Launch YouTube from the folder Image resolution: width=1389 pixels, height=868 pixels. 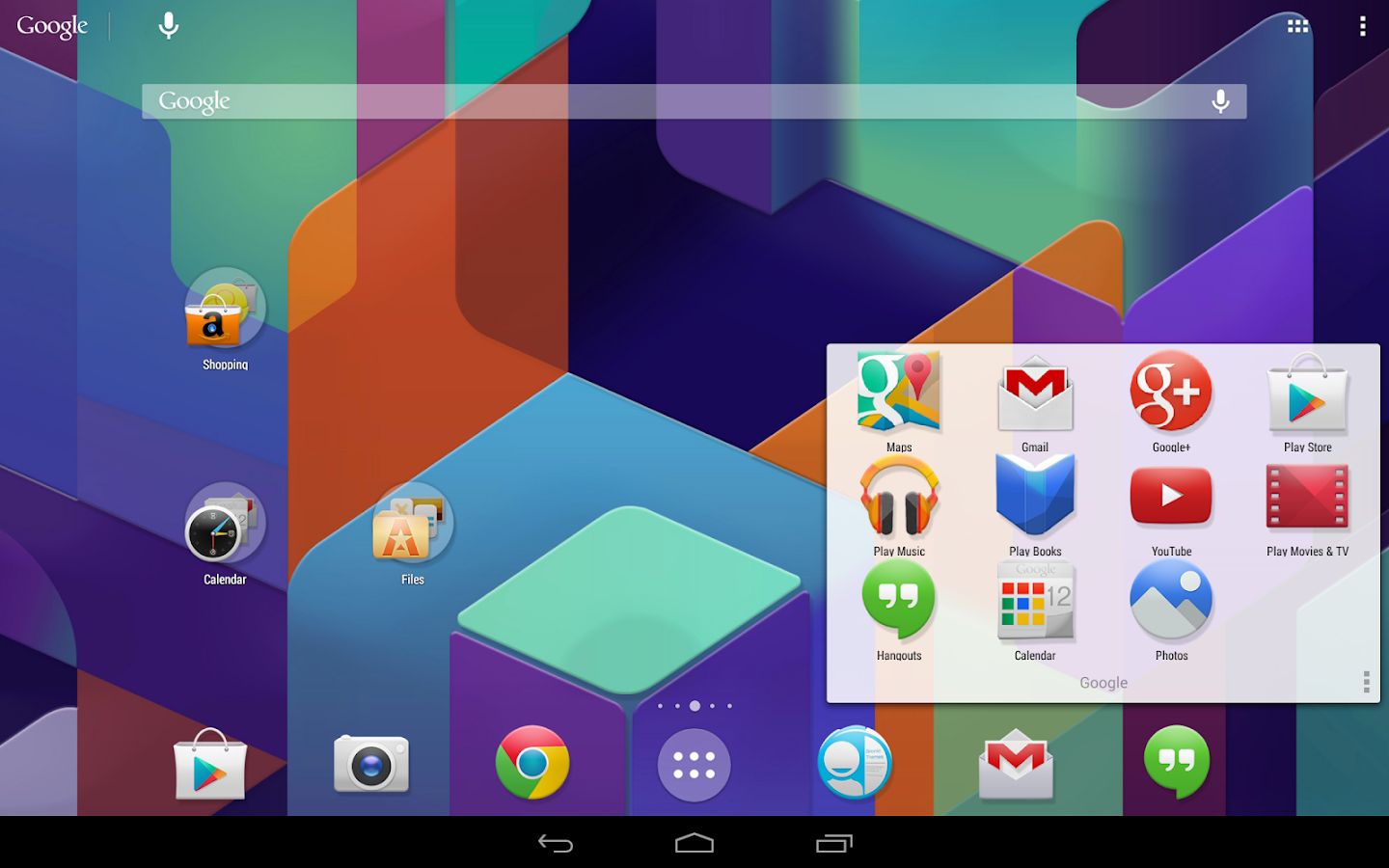(1171, 496)
